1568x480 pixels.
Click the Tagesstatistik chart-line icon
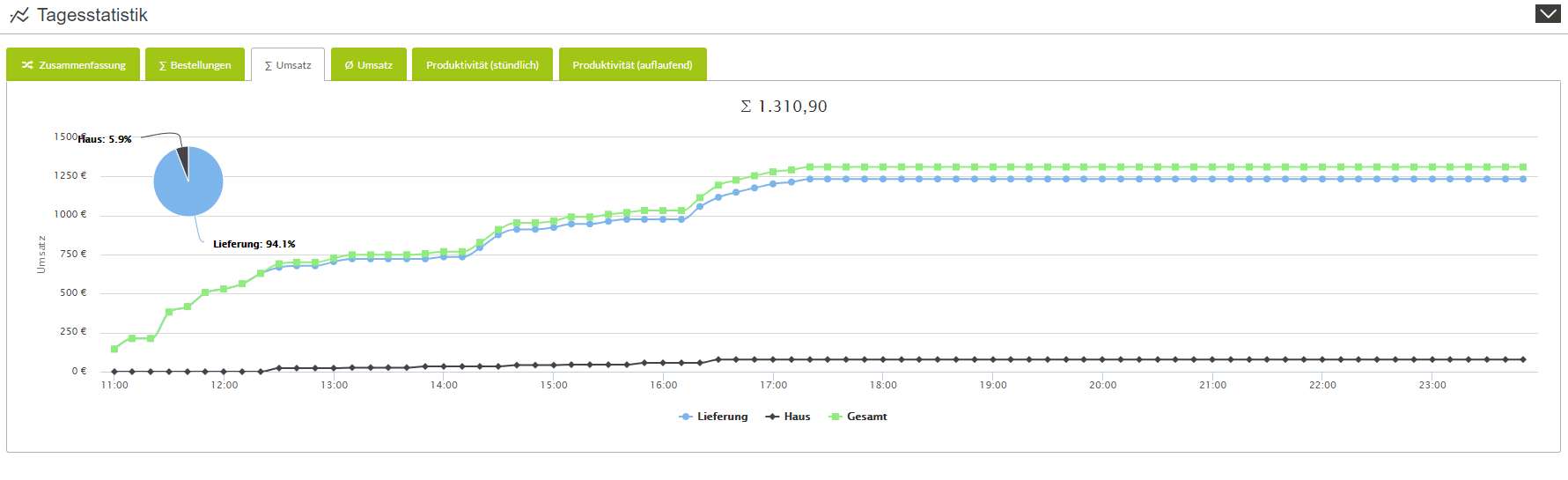pos(19,16)
